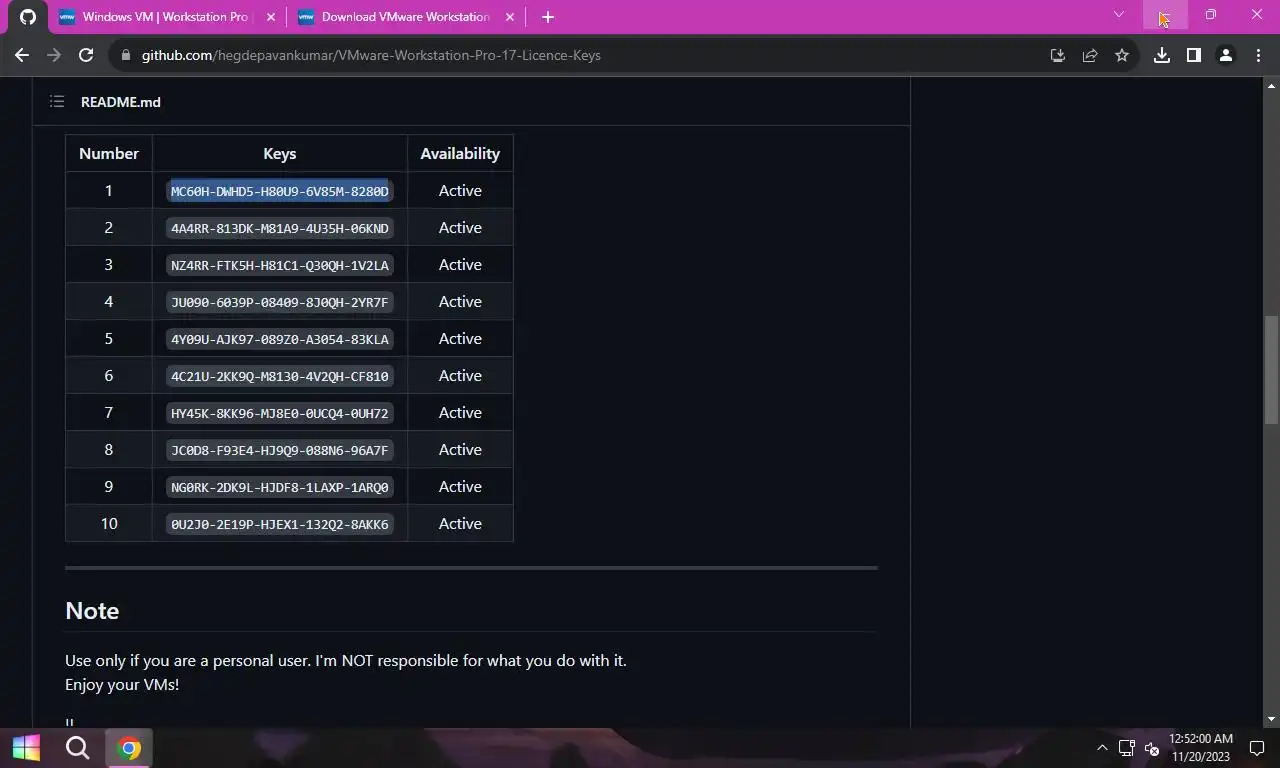The height and width of the screenshot is (768, 1280).
Task: Open the Windows Start menu
Action: [x=26, y=748]
